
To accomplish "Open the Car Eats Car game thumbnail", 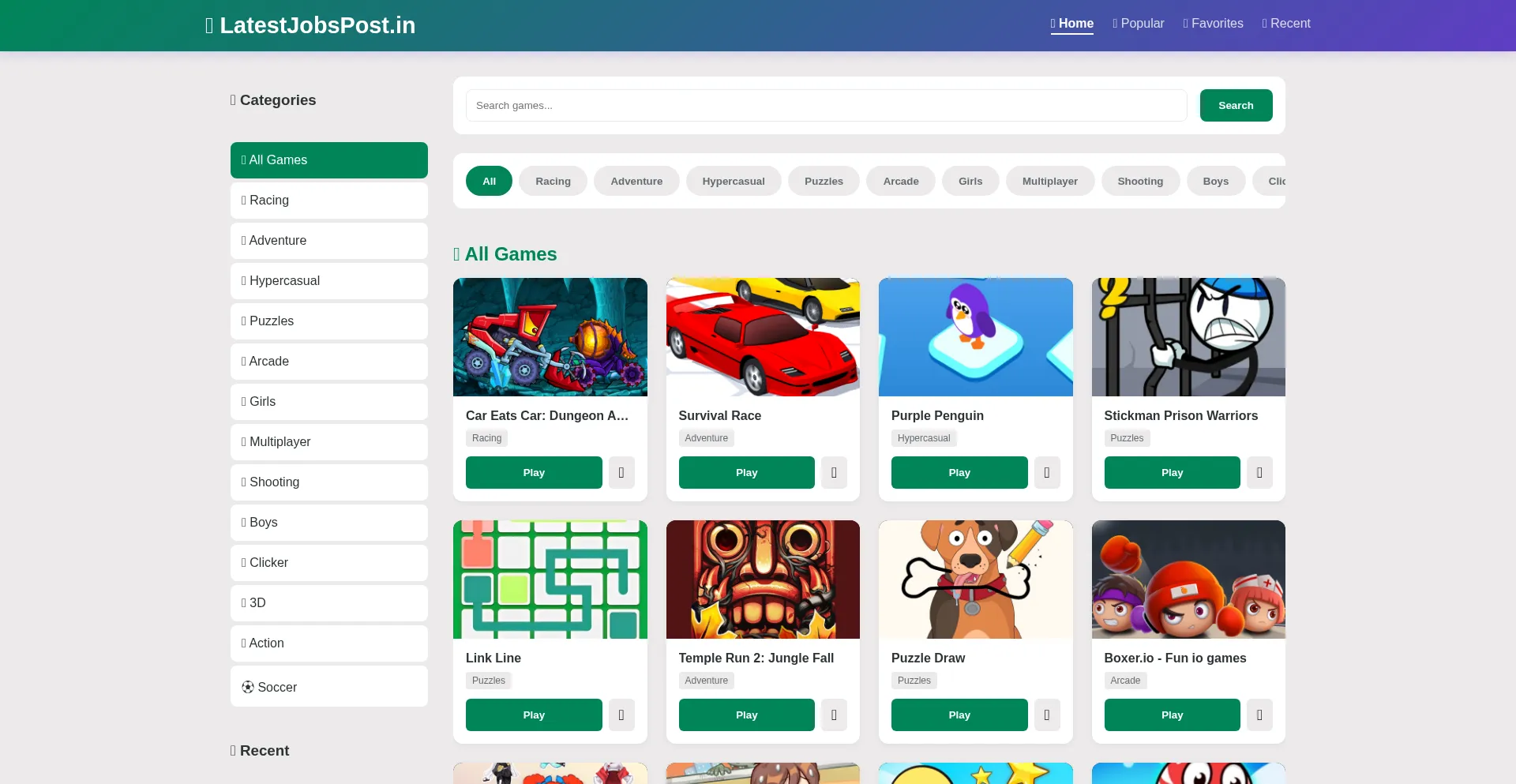I will 550,337.
